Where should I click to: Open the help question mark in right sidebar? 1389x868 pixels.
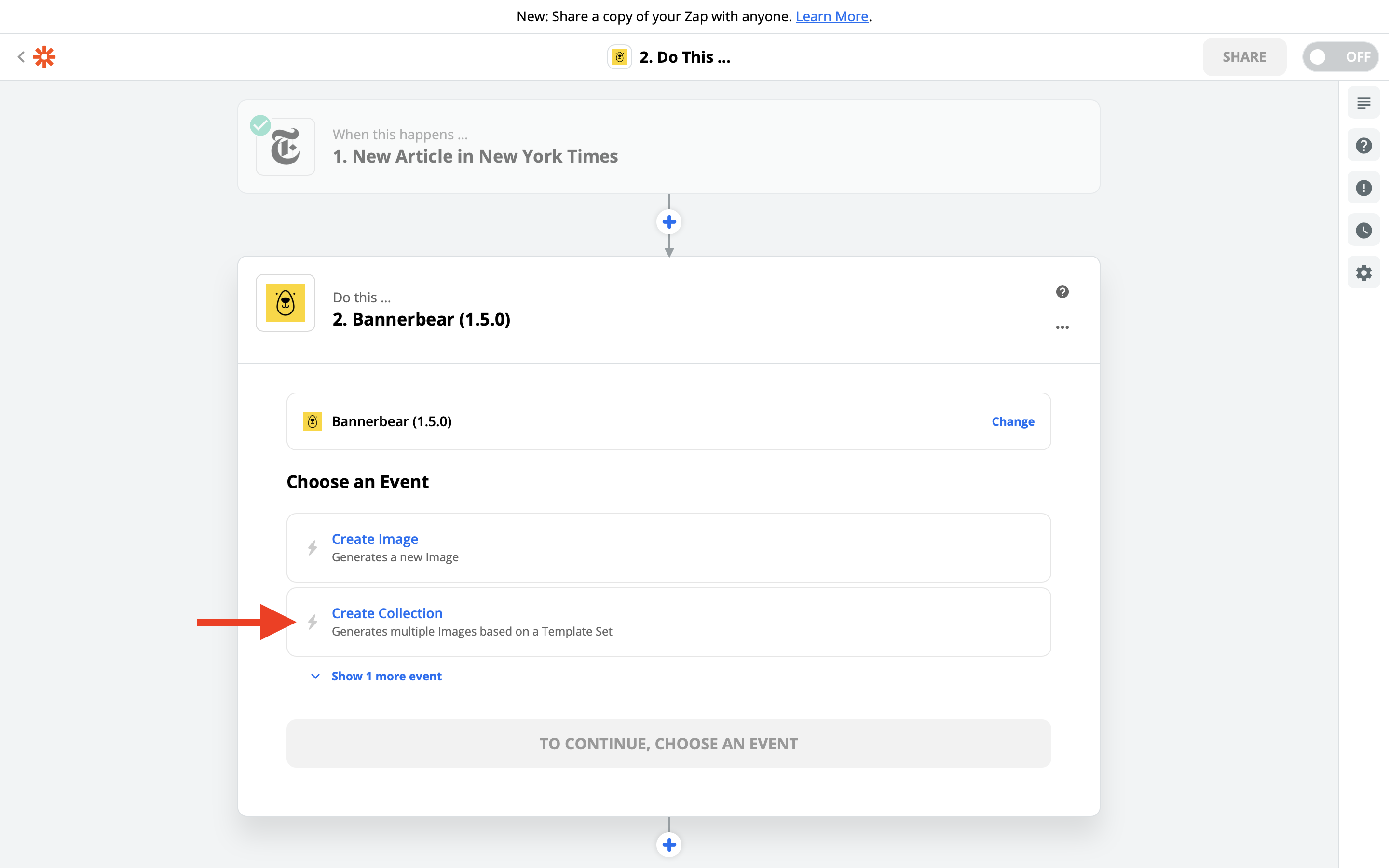[x=1364, y=145]
